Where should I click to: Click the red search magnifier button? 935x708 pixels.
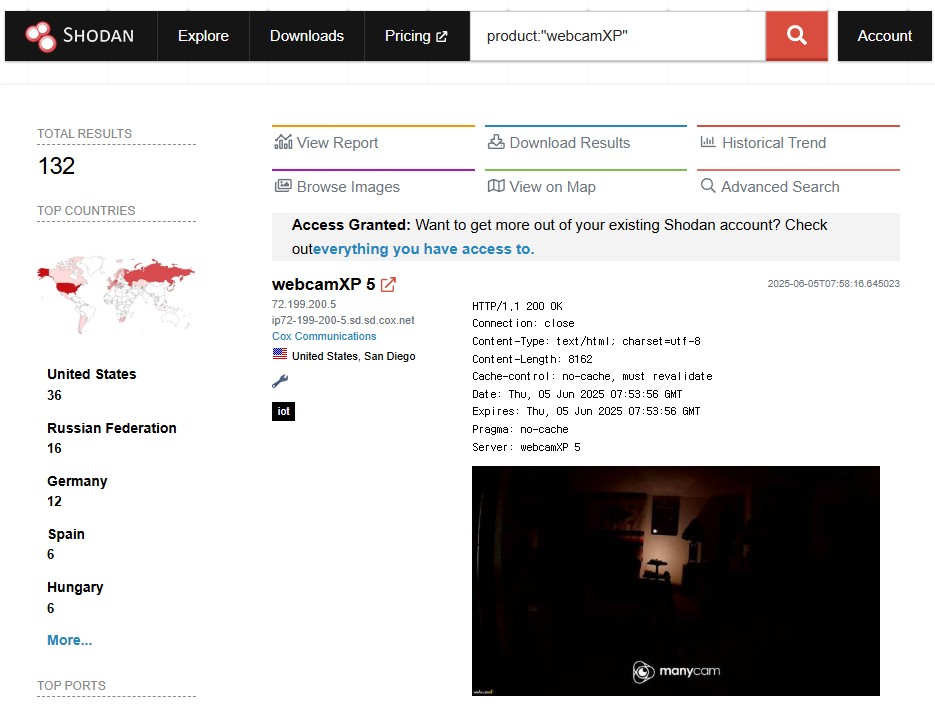tap(797, 36)
